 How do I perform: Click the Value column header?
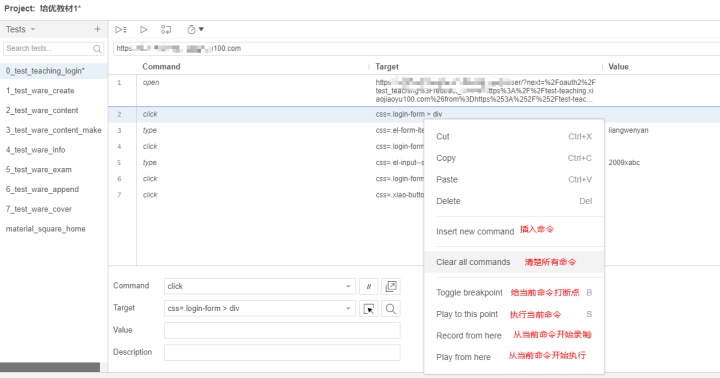point(619,67)
